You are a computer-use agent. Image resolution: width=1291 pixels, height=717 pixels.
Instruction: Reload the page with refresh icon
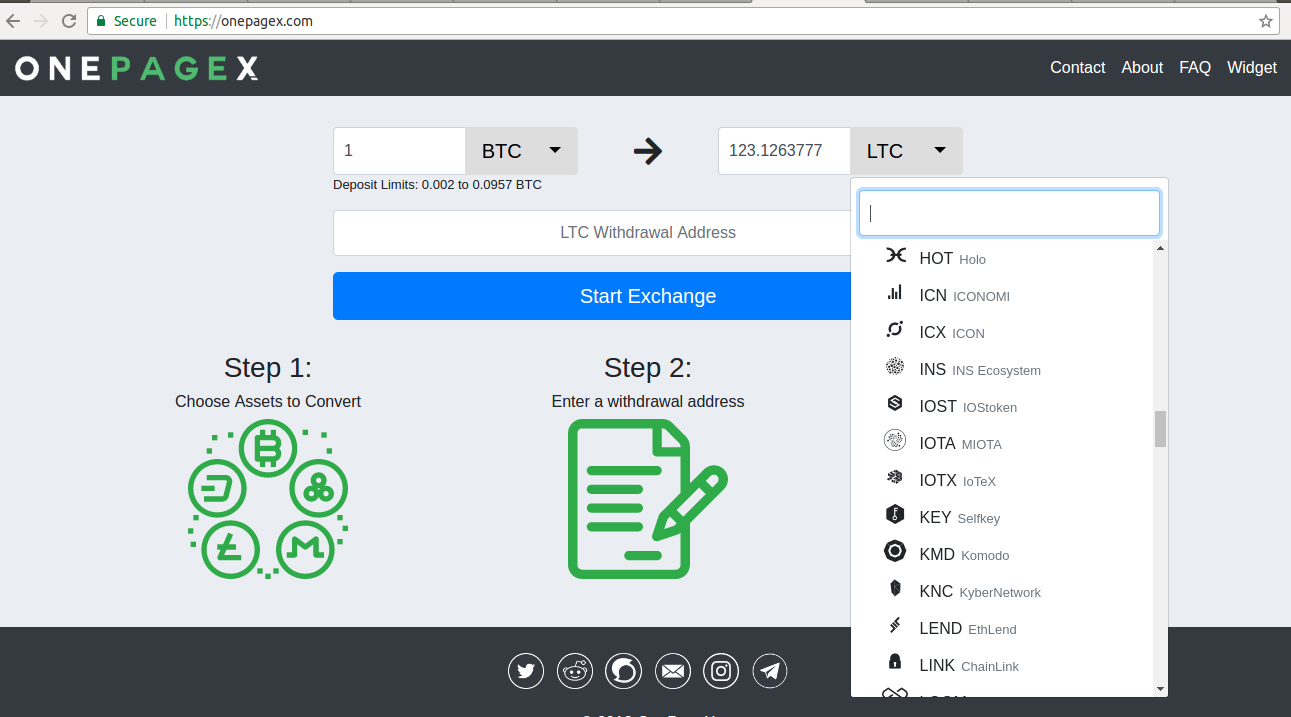(69, 20)
